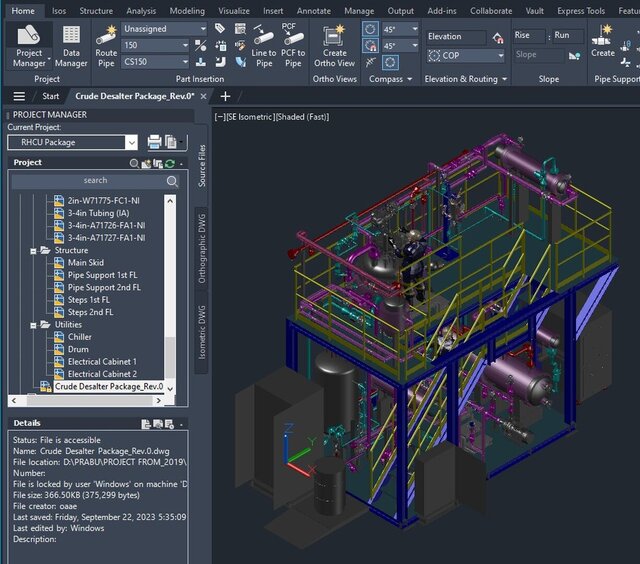The width and height of the screenshot is (640, 564).
Task: Switch to the Structure ribbon tab
Action: 96,11
